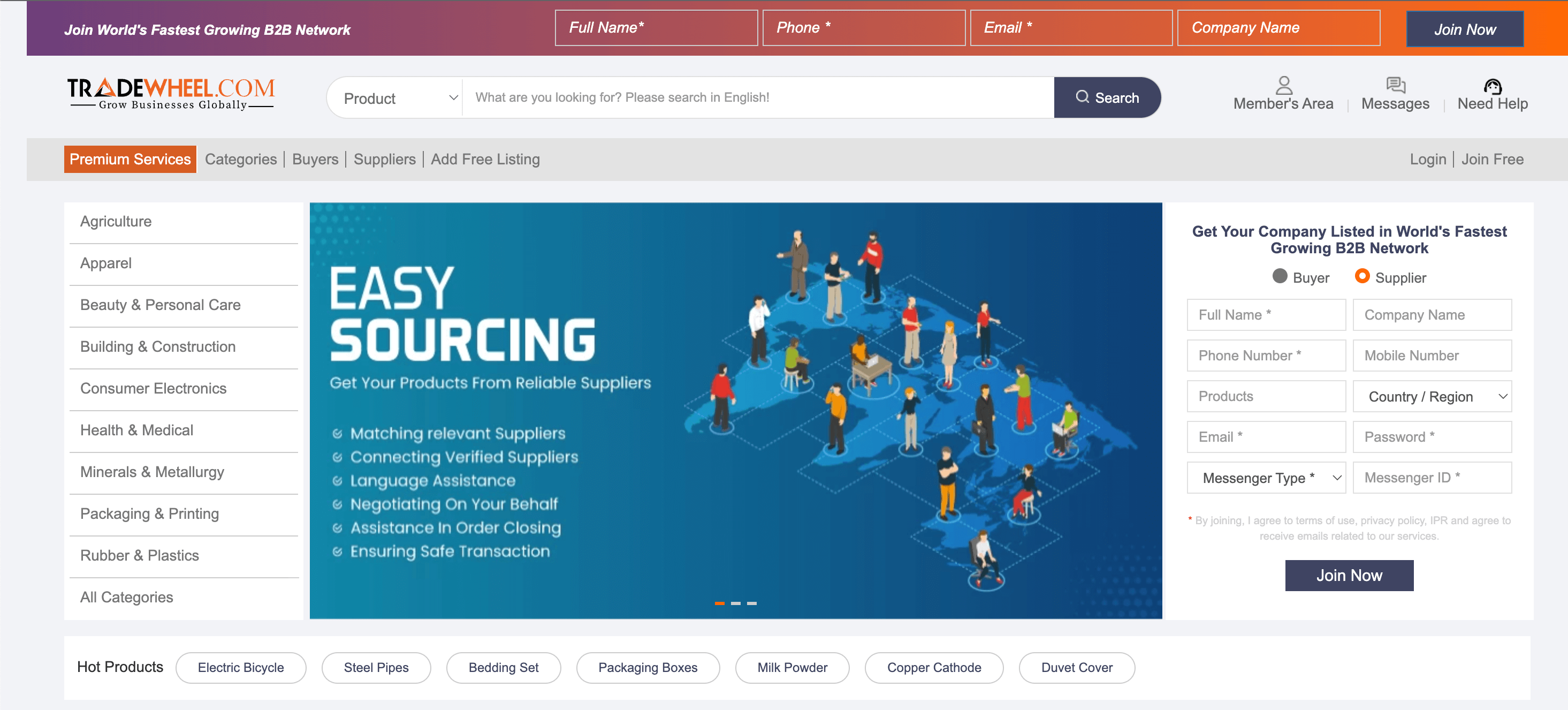The height and width of the screenshot is (710, 1568).
Task: Click the Suppliers menu item
Action: tap(384, 159)
